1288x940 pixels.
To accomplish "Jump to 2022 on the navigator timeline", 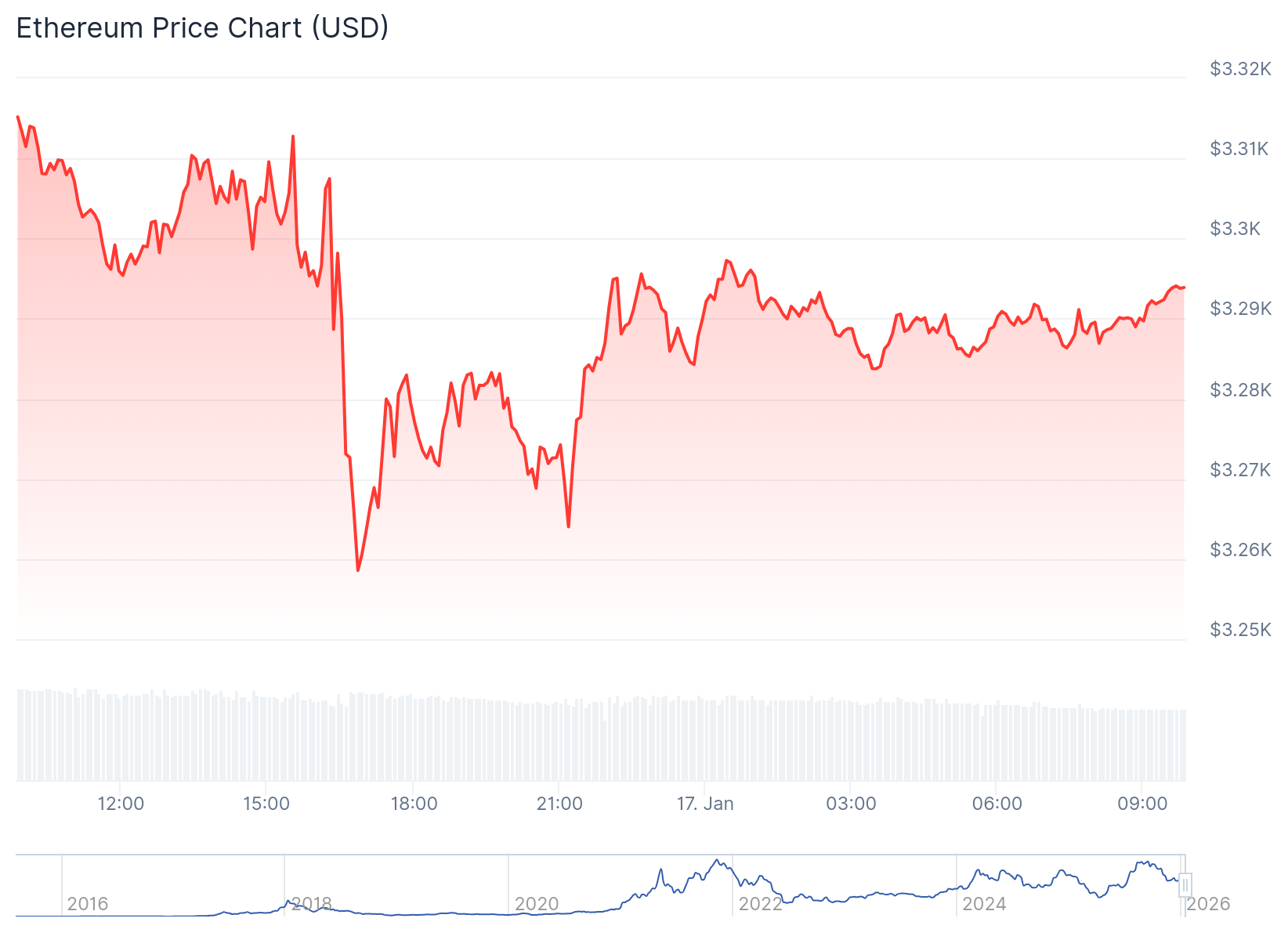I will coord(761,904).
